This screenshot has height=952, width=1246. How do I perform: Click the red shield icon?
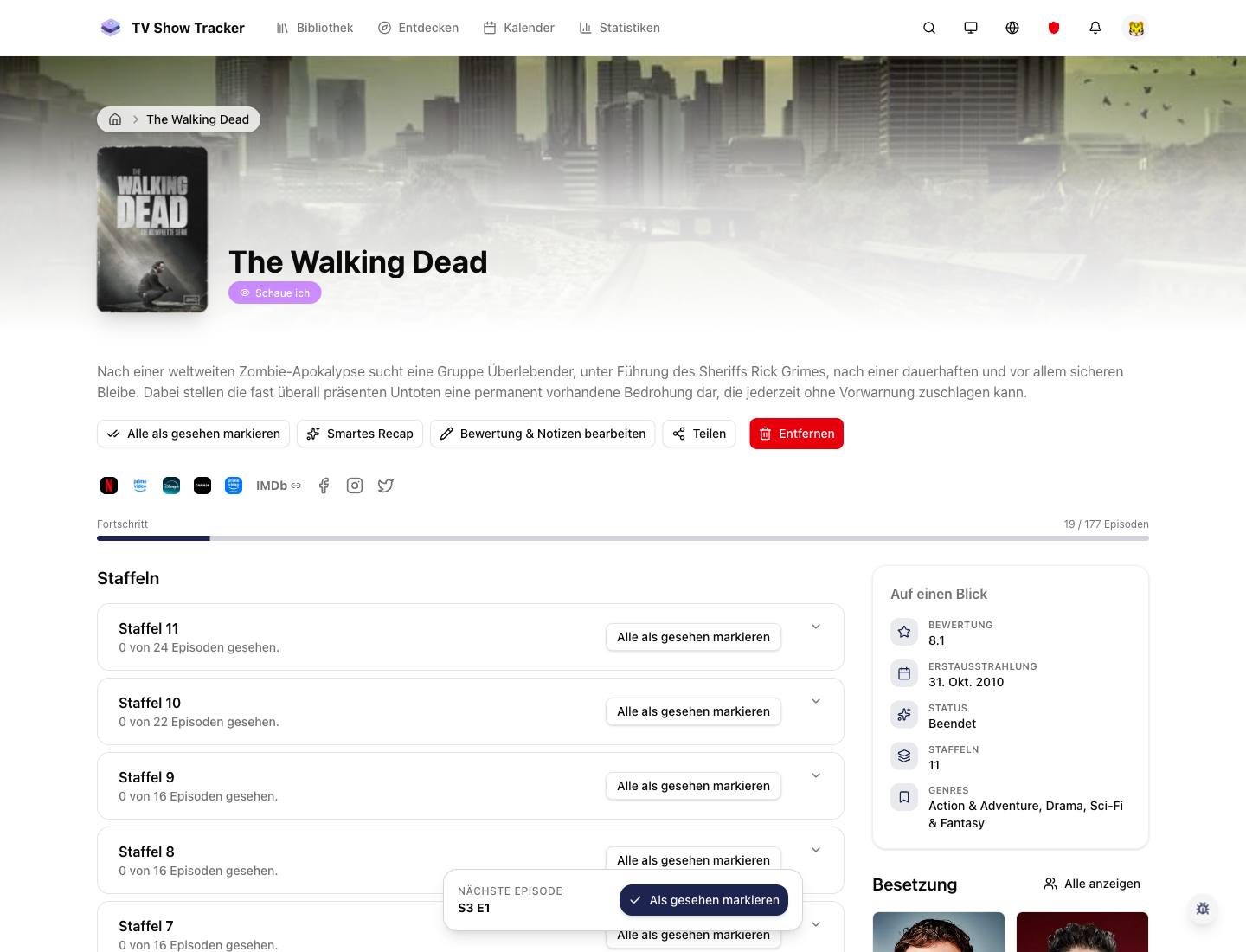tap(1054, 28)
